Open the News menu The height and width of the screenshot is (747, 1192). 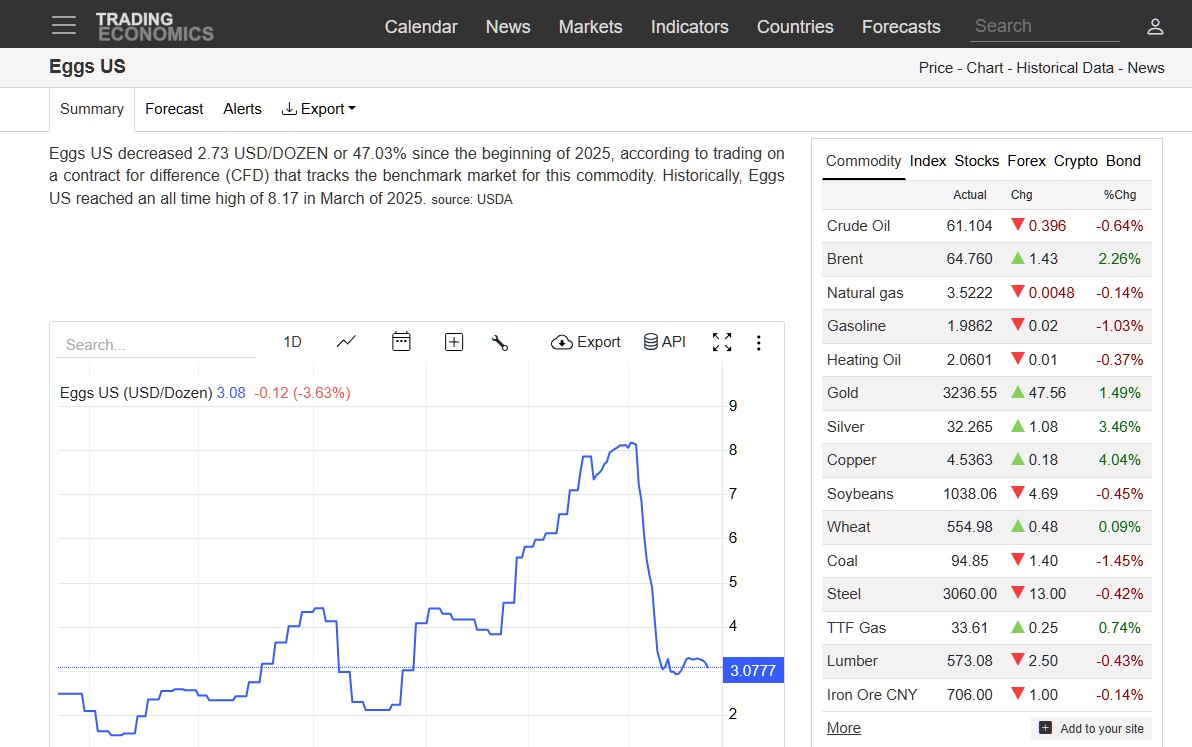pyautogui.click(x=508, y=27)
